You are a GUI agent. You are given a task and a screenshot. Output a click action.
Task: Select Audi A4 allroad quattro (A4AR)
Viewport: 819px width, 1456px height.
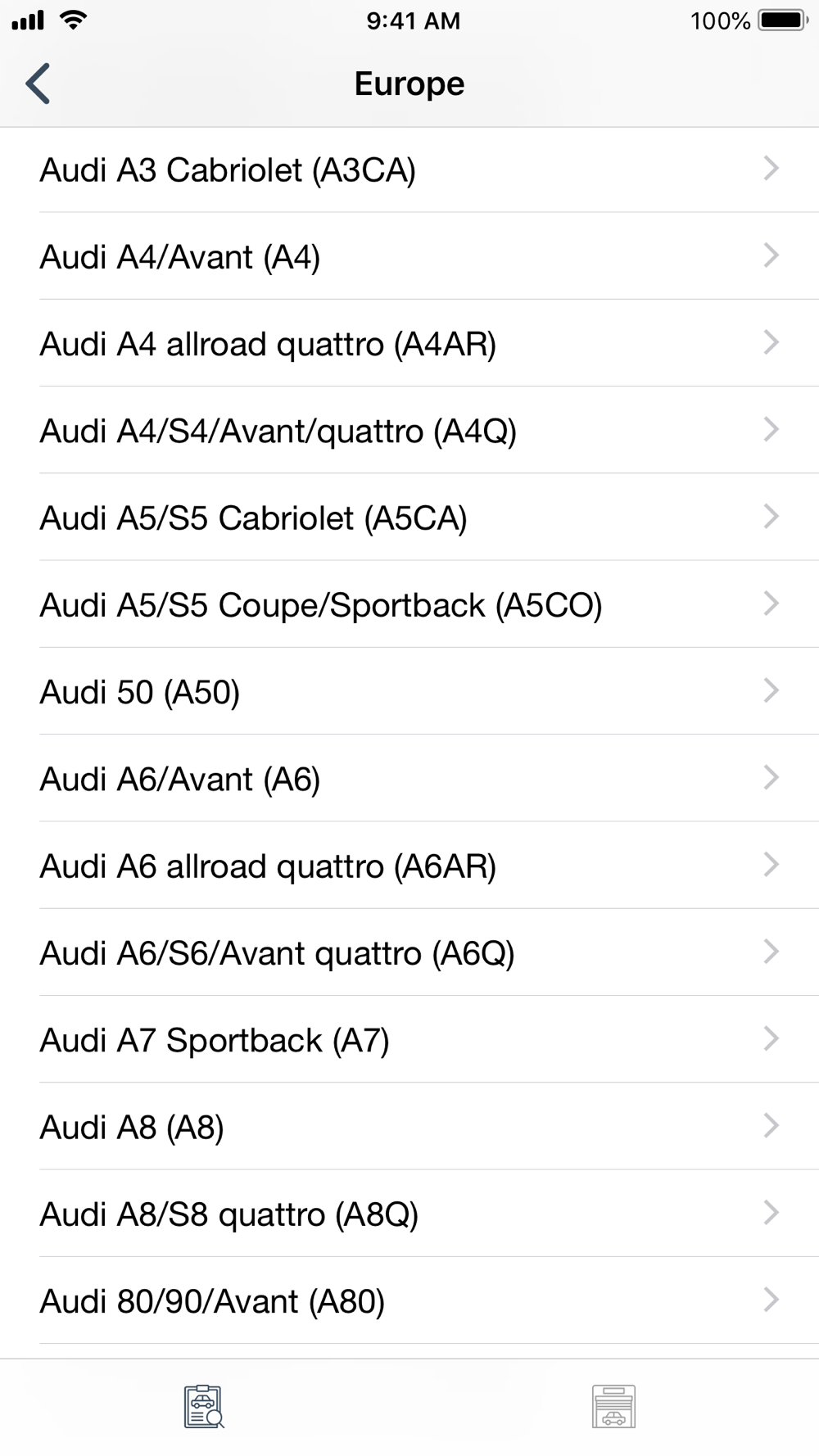click(268, 344)
